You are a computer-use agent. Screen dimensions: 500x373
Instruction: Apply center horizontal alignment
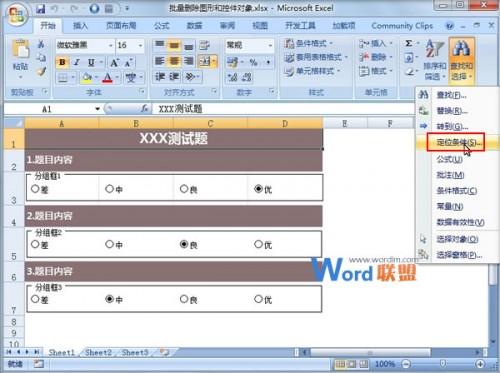(x=173, y=61)
